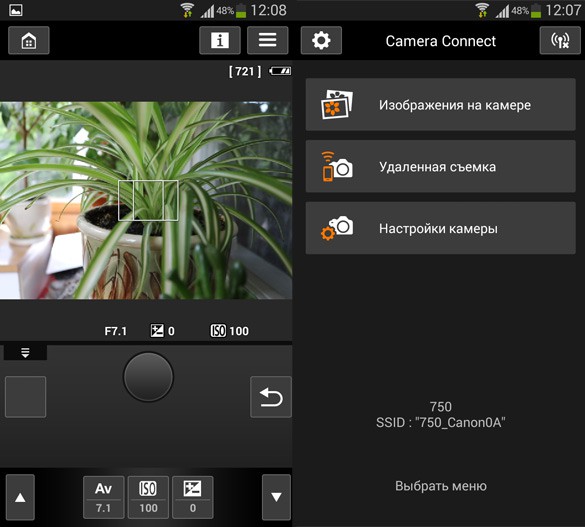Open Настройки камеры

pos(441,228)
